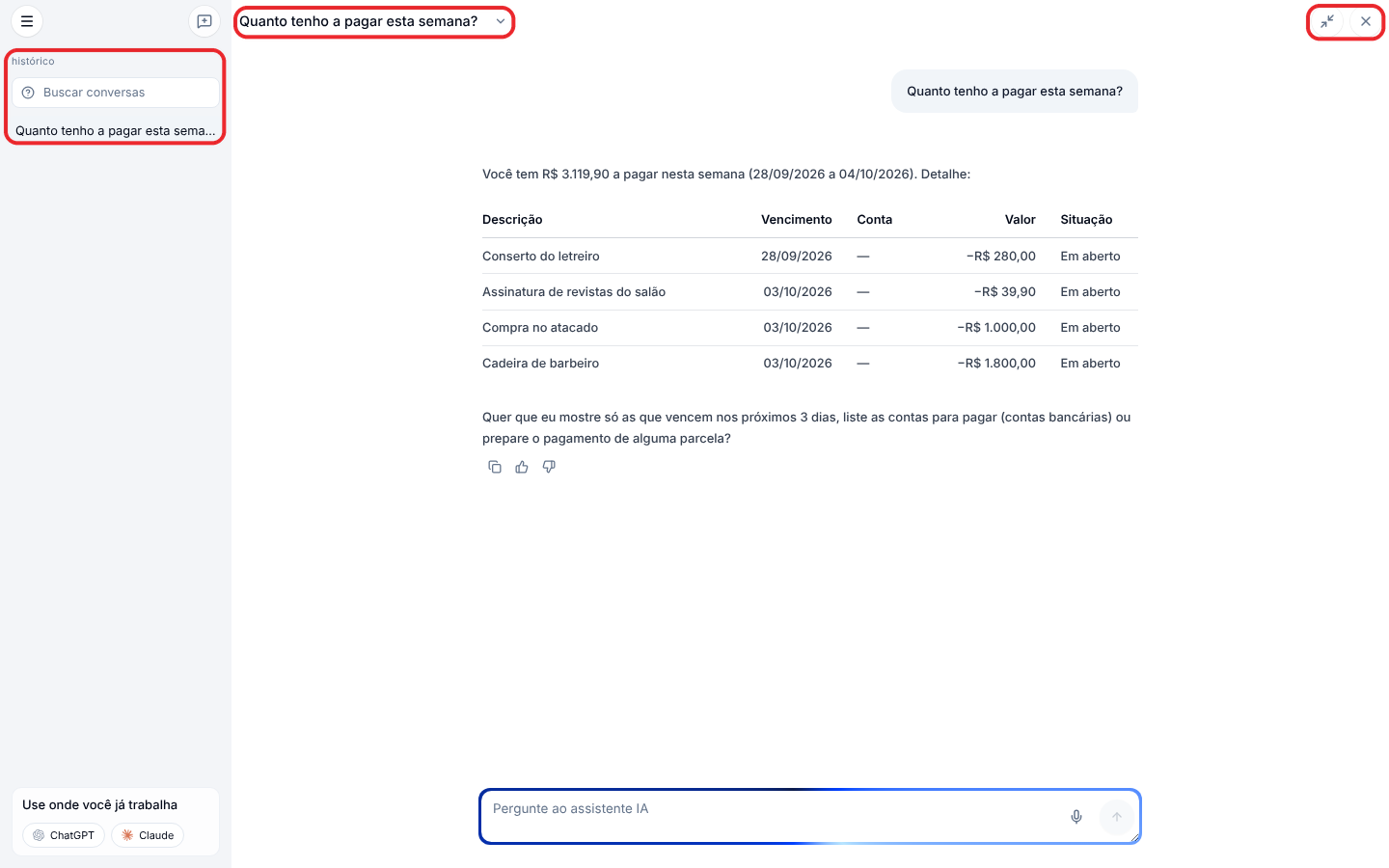Open the ChatGPT integration
The image size is (1389, 868).
coord(64,835)
